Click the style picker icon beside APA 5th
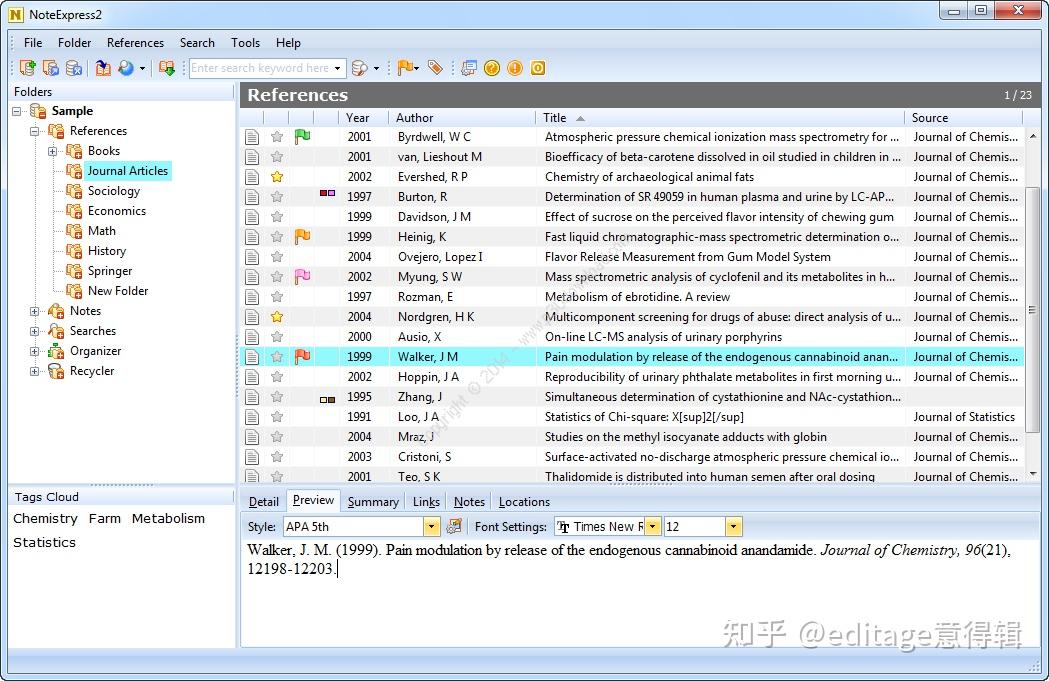 455,525
